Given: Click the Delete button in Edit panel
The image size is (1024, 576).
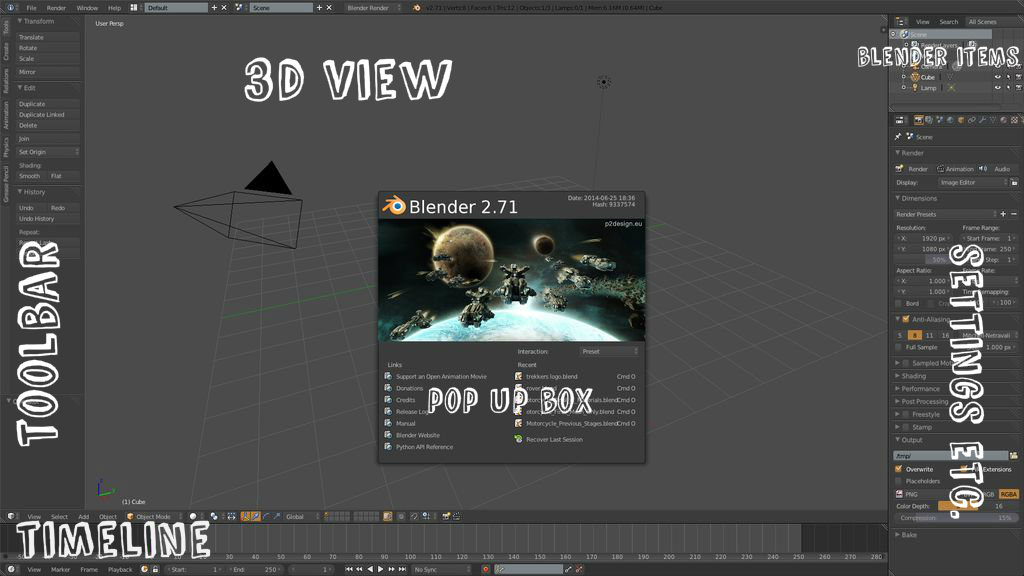Looking at the screenshot, I should (48, 125).
